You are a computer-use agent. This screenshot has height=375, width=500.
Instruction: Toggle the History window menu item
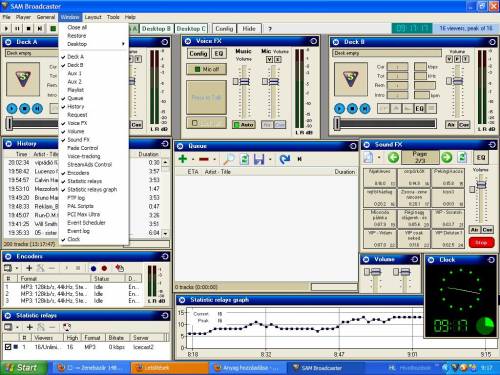(93, 107)
